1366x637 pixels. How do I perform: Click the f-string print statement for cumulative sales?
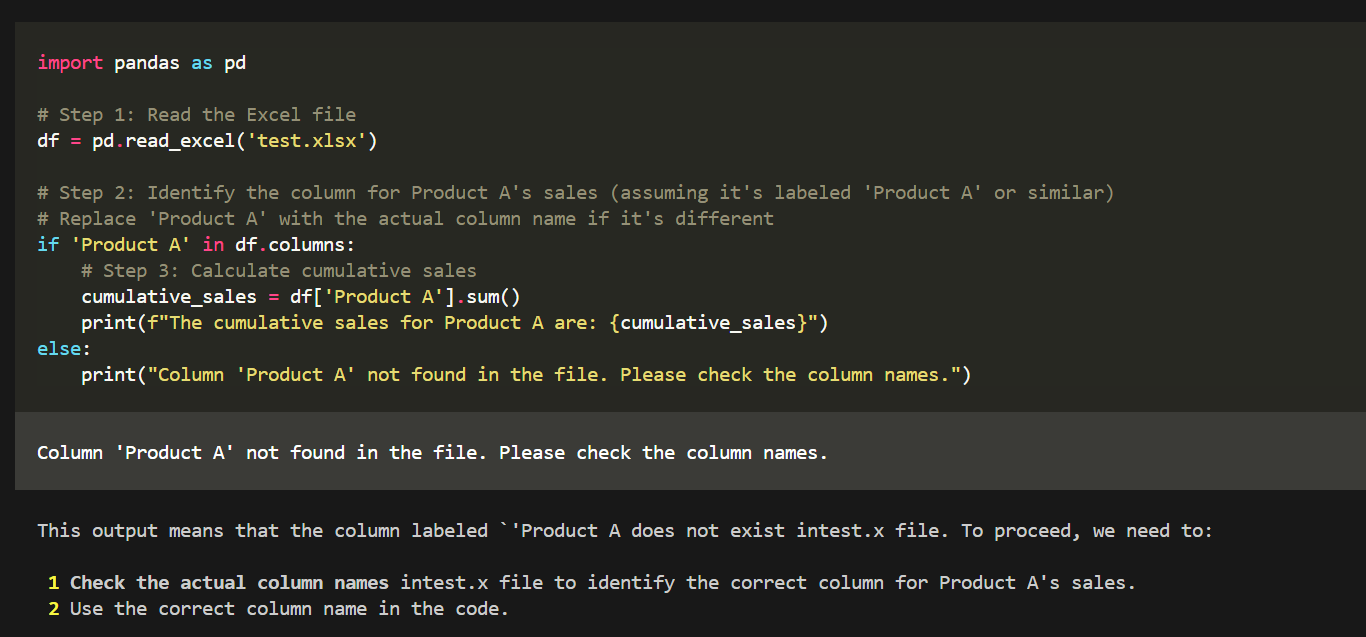coord(455,323)
